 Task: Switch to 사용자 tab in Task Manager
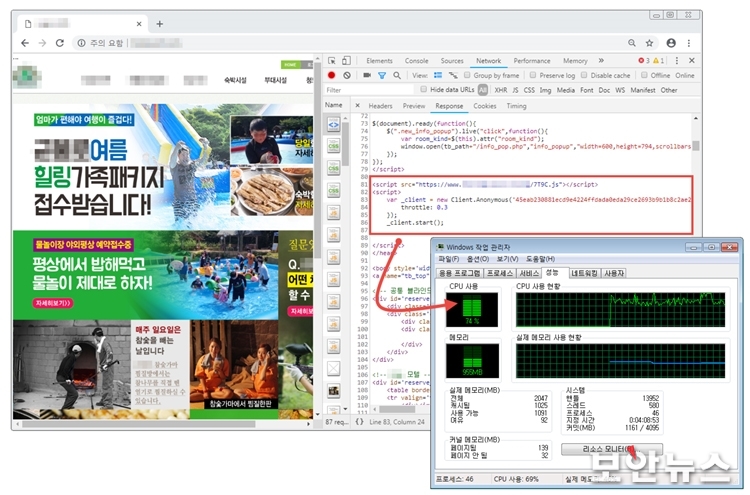point(614,273)
